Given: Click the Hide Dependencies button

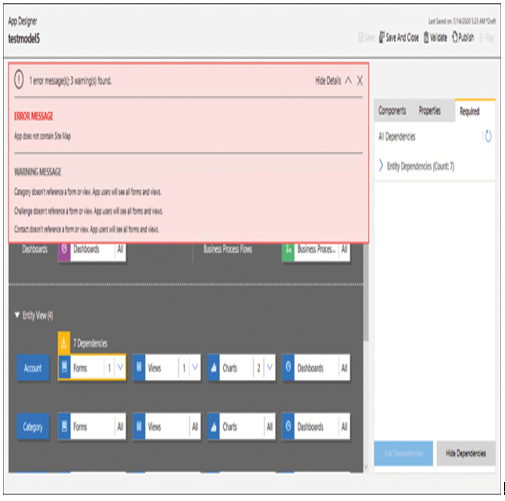Looking at the screenshot, I should click(466, 453).
